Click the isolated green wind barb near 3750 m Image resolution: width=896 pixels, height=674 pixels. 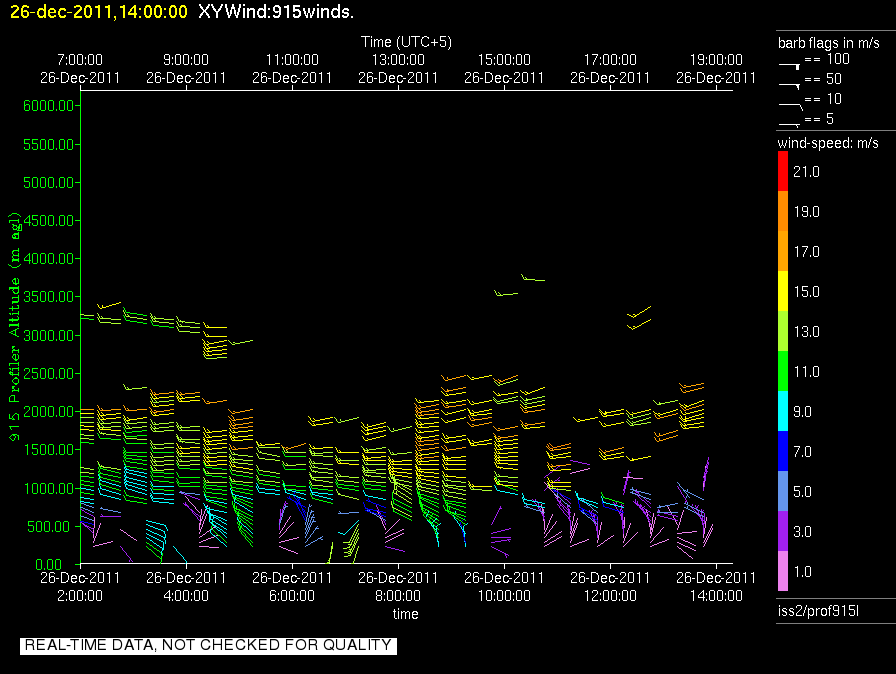coord(533,278)
